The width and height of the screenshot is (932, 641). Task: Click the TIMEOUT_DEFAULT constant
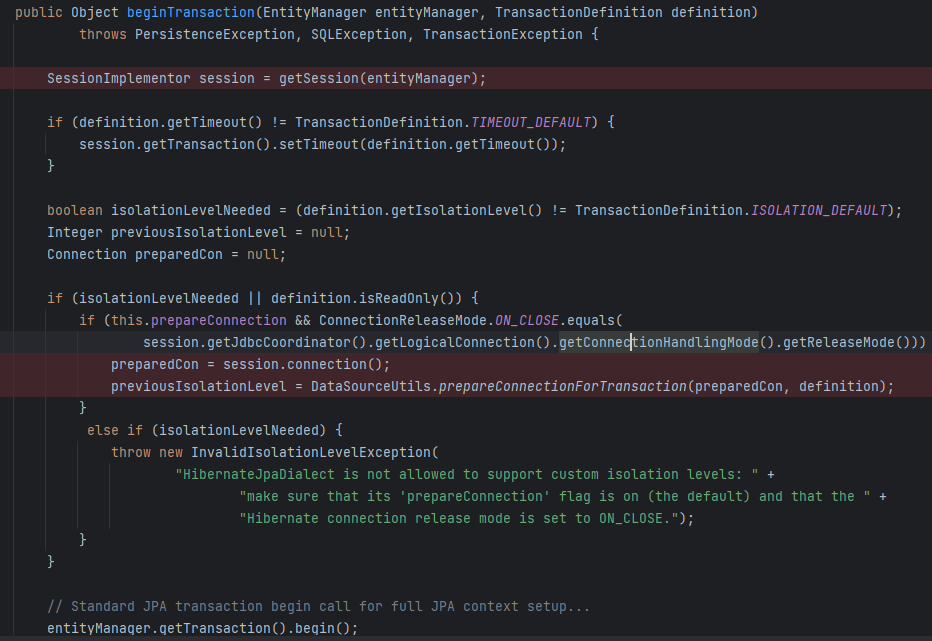coord(531,122)
